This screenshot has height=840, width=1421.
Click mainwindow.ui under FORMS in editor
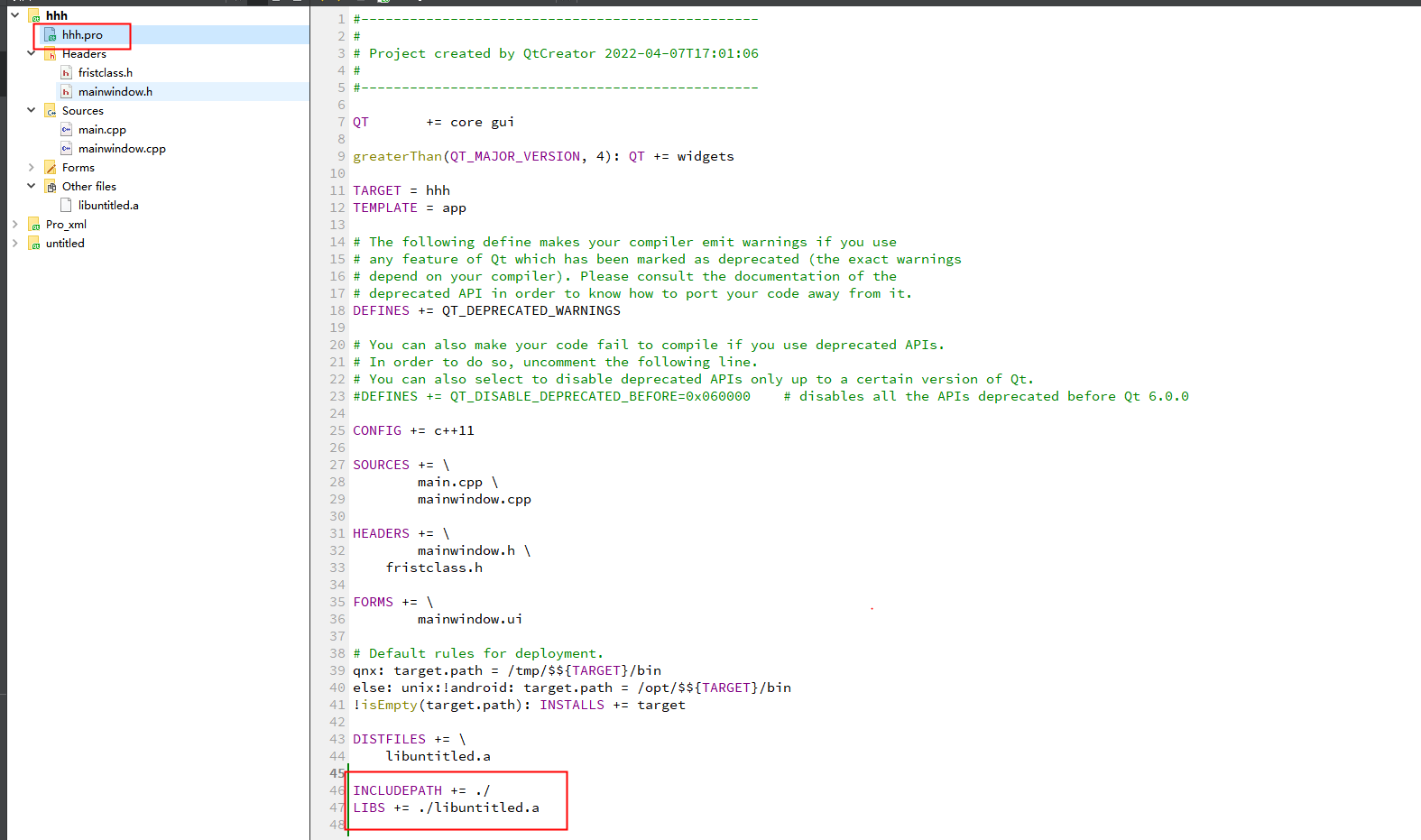pos(470,619)
